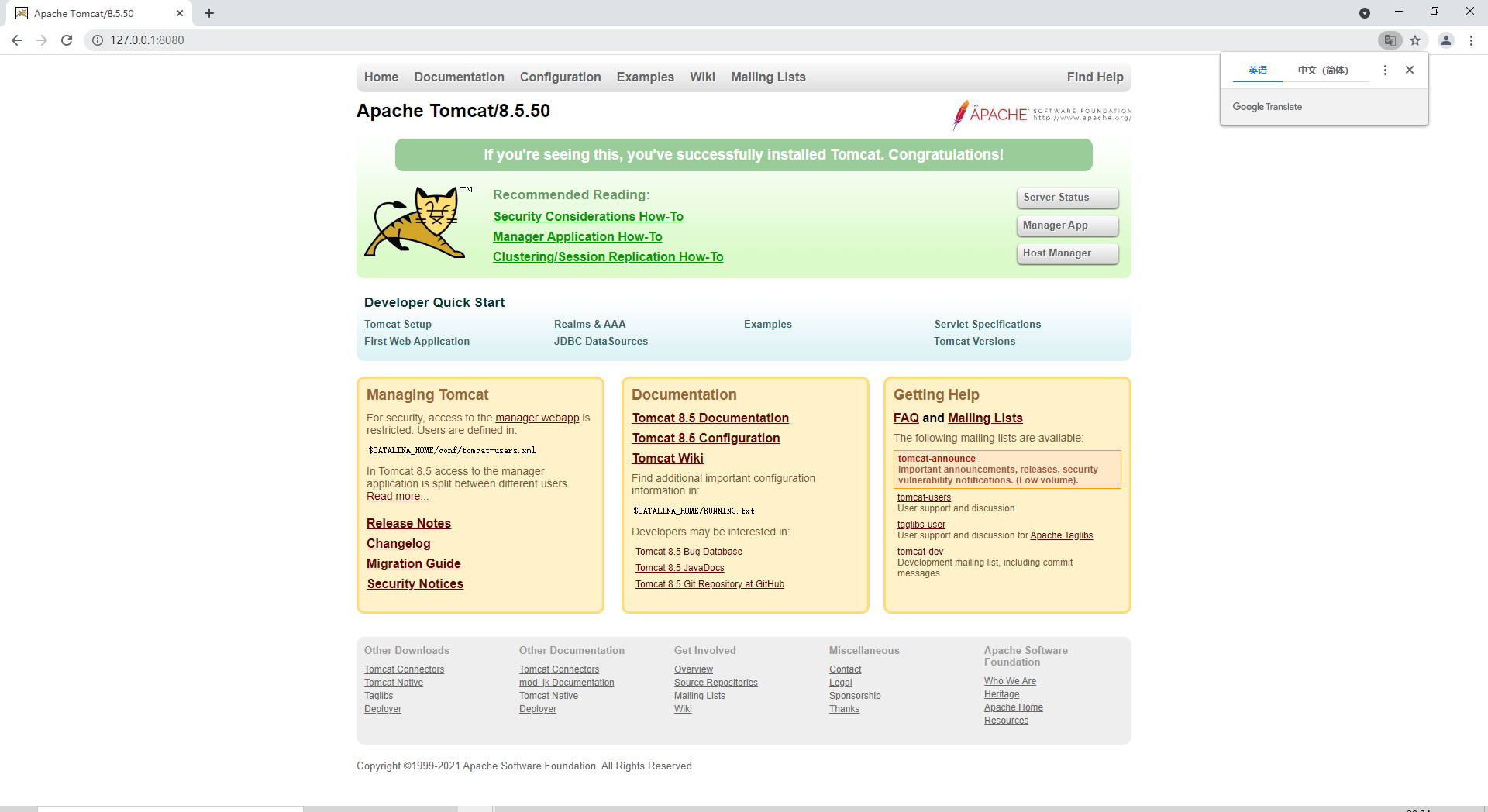Open the Tomcat Wiki link

coord(668,459)
